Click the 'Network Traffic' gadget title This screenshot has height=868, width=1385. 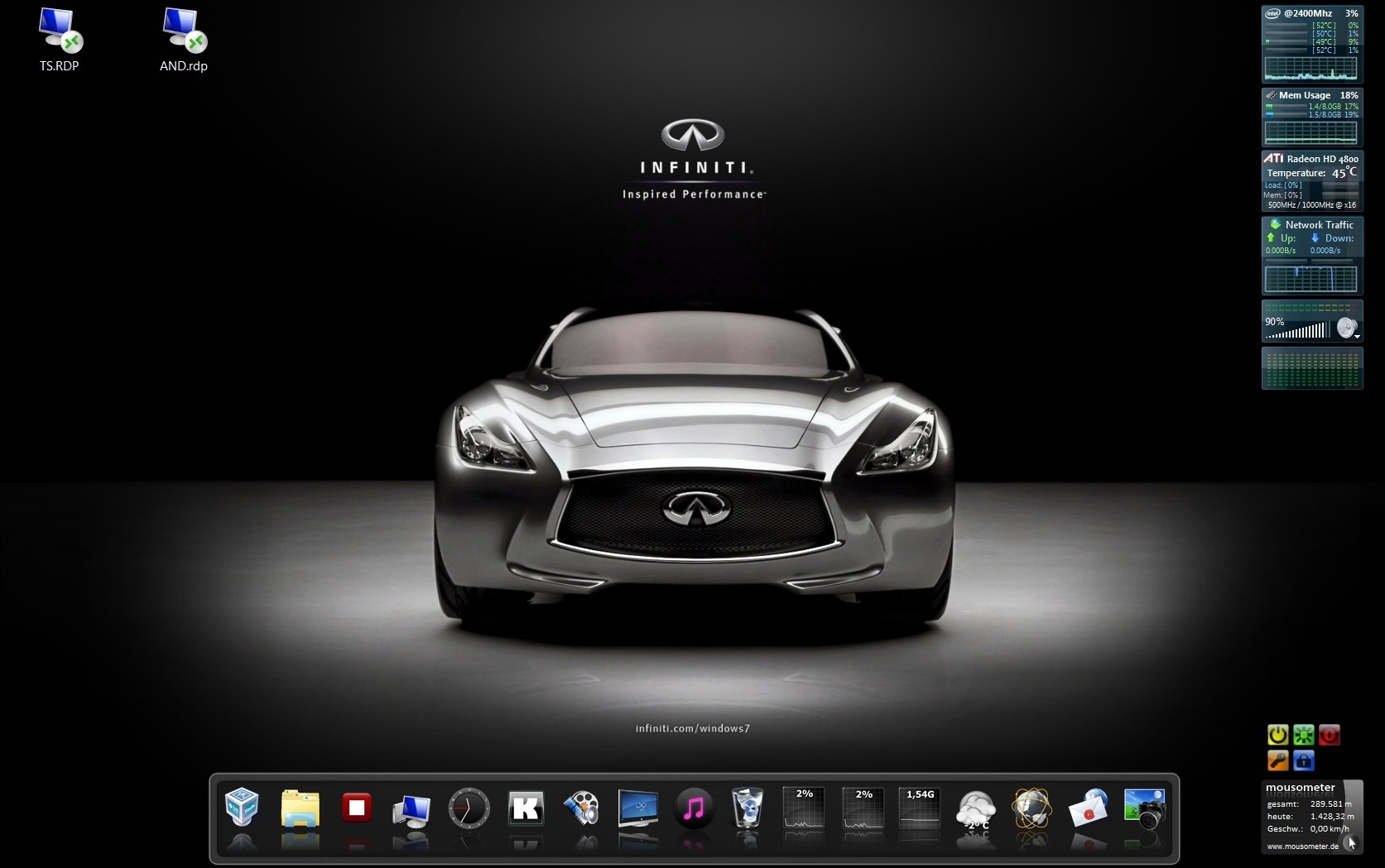pos(1320,225)
